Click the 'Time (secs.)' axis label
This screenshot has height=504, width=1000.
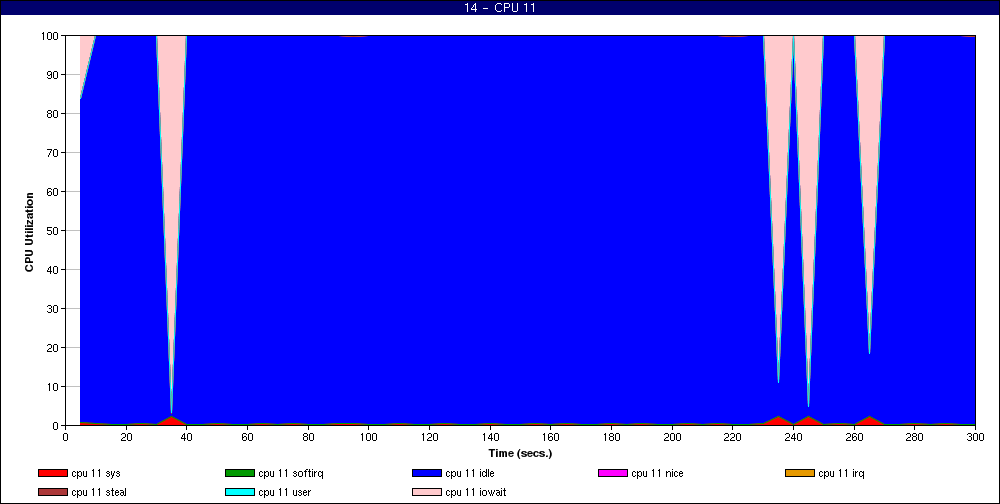click(x=520, y=454)
